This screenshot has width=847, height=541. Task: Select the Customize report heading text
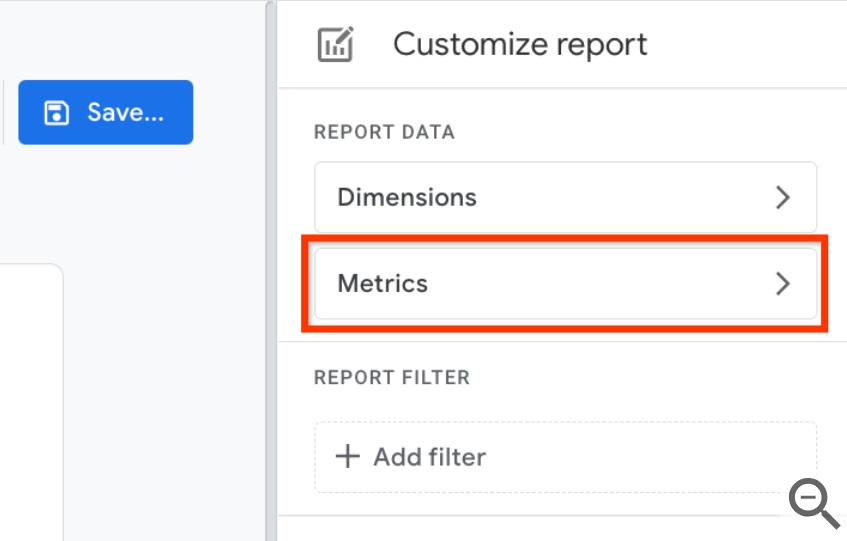[520, 44]
